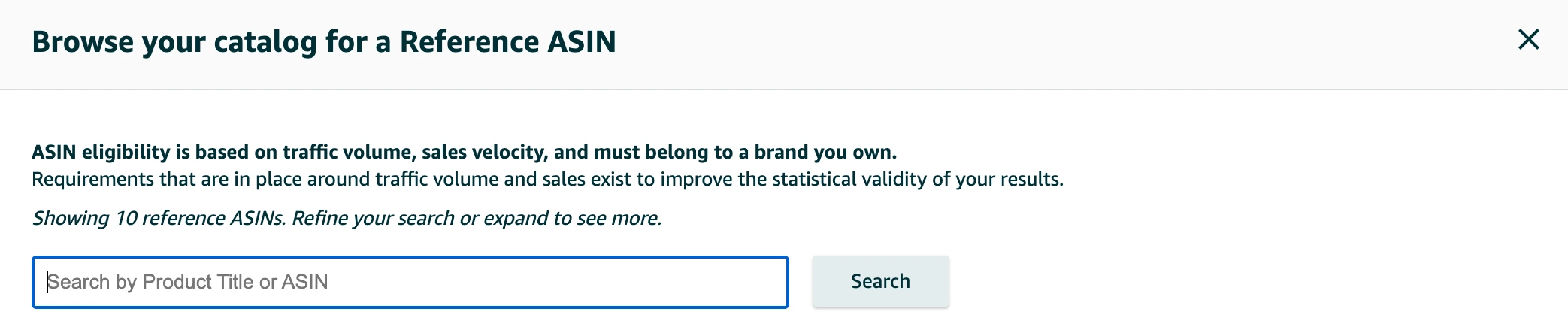1568x327 pixels.
Task: Click the Search button
Action: (880, 281)
